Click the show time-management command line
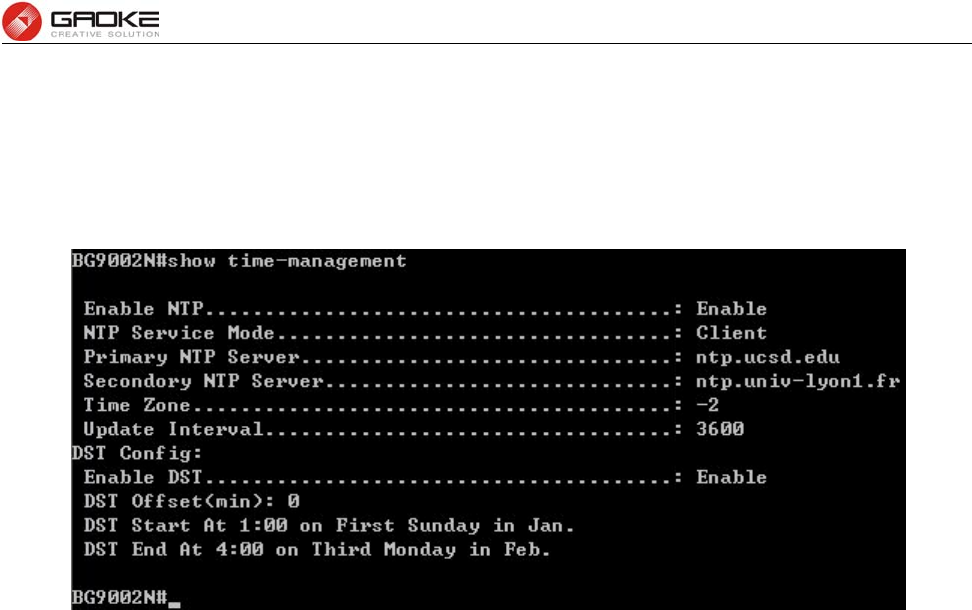The image size is (972, 610). 239,261
